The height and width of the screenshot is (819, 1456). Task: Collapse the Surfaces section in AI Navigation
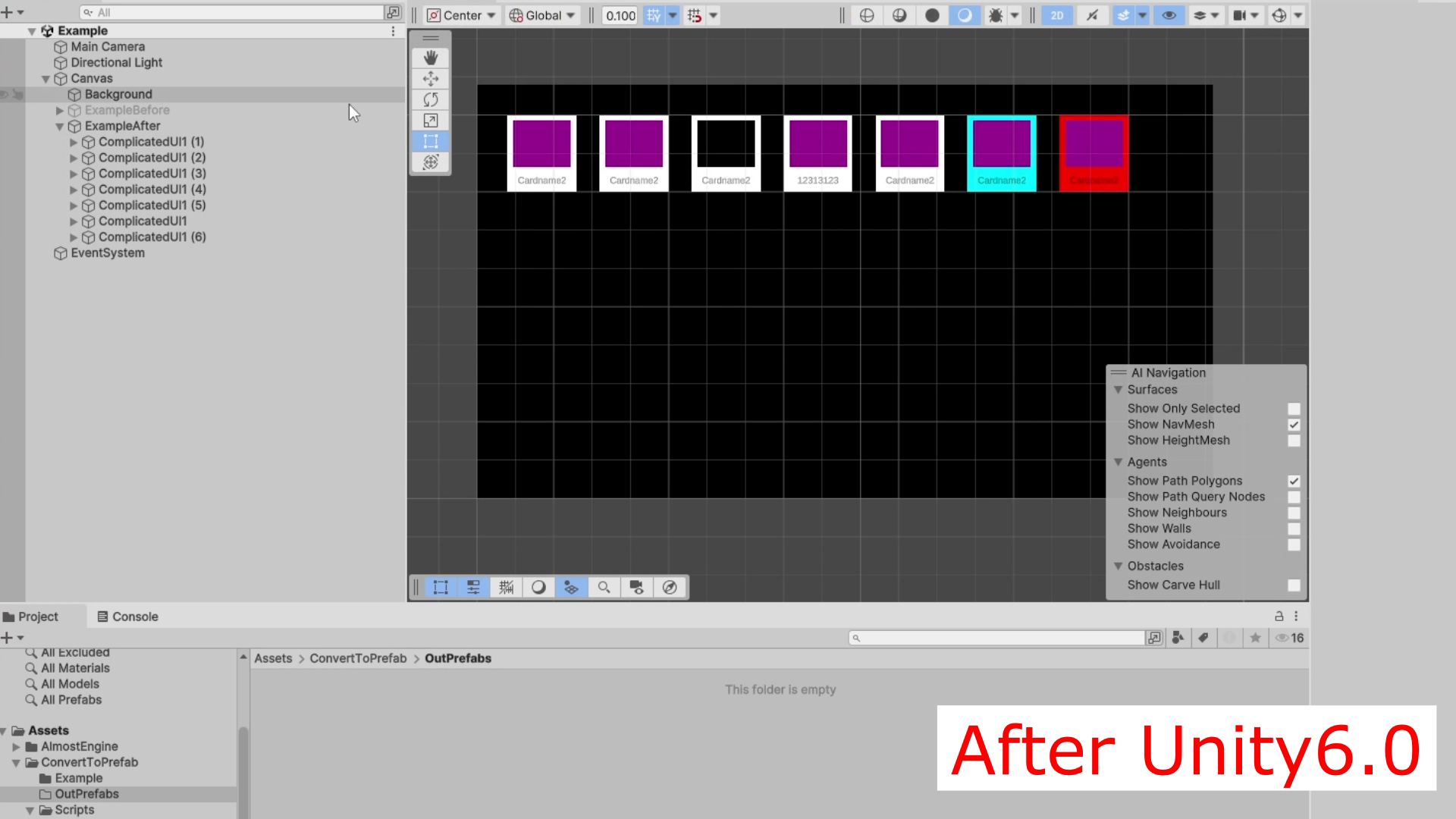click(x=1118, y=390)
